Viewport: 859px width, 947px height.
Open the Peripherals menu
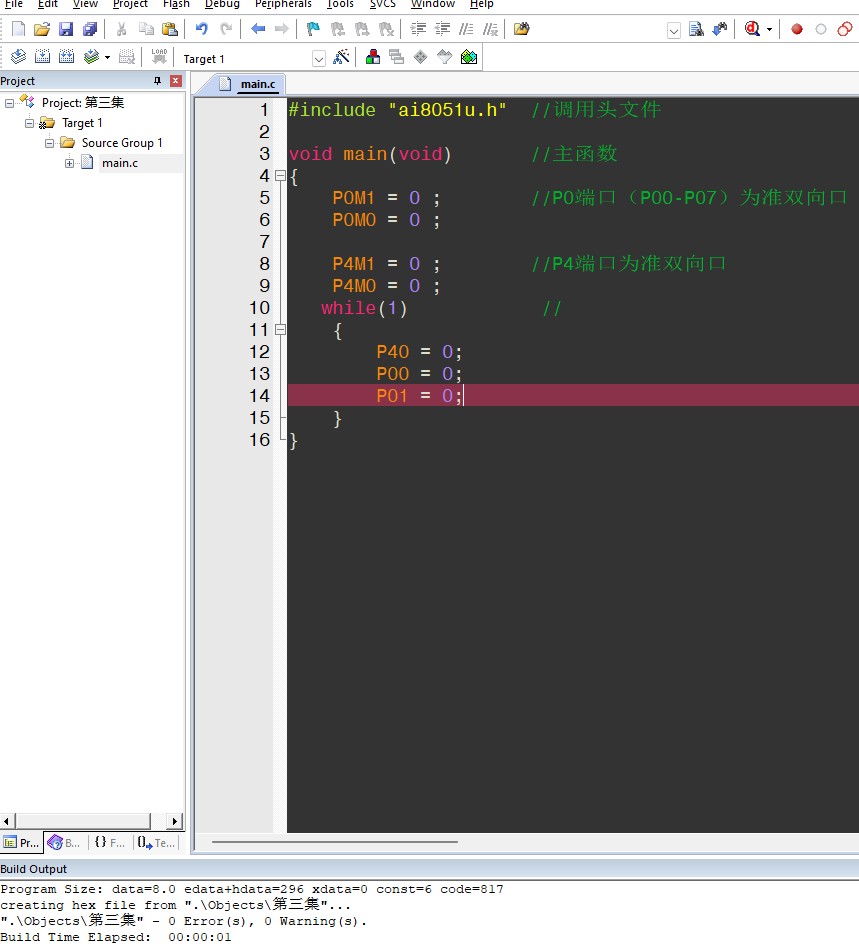(283, 5)
